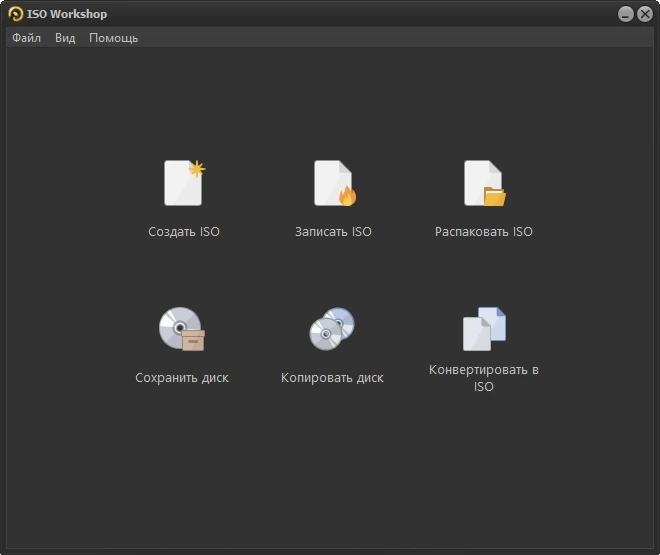
Task: Click the Создать ISO document icon with star
Action: pos(184,183)
